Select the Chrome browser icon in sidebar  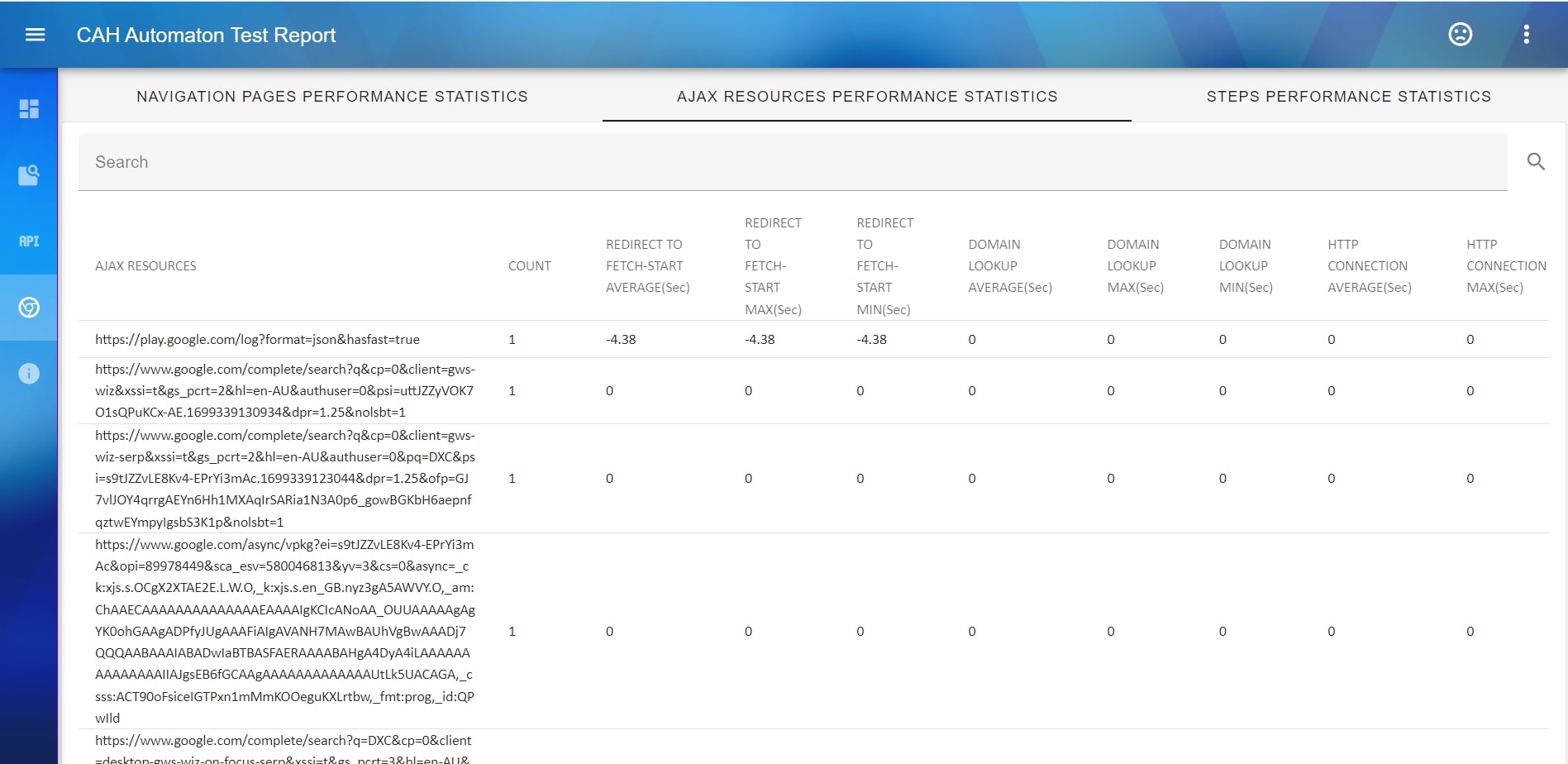click(x=29, y=307)
